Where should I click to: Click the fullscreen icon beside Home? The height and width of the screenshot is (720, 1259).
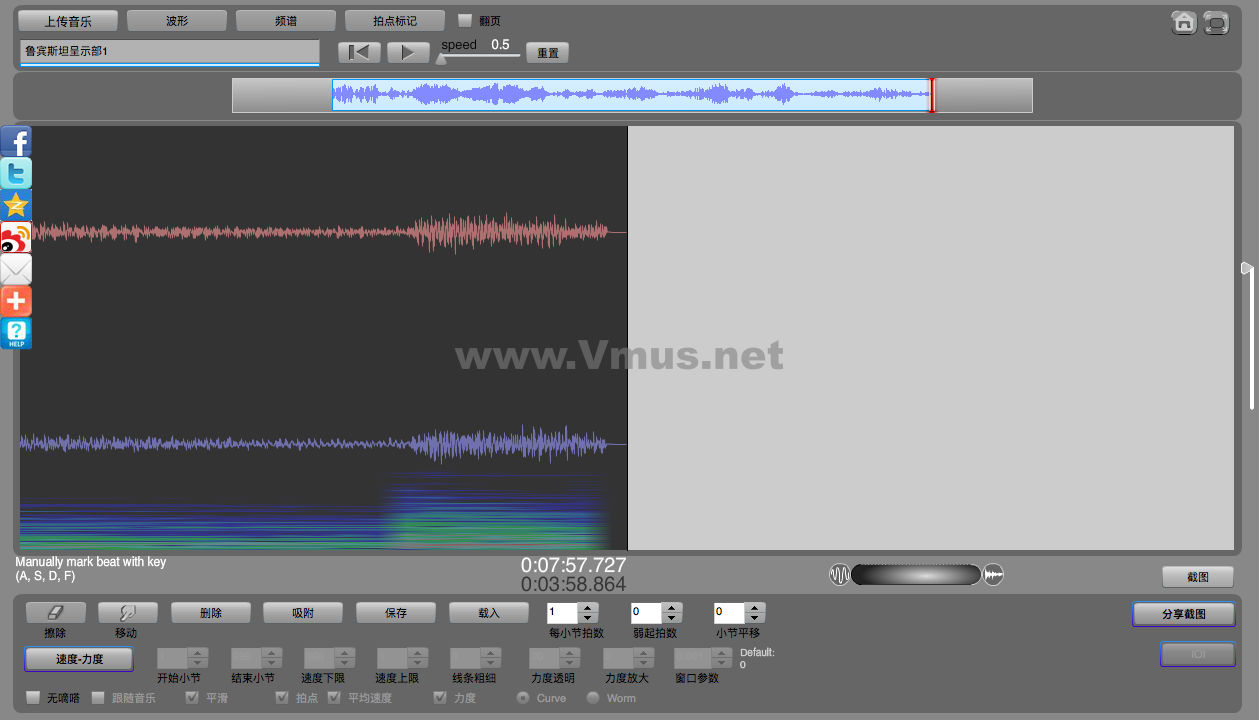point(1216,23)
